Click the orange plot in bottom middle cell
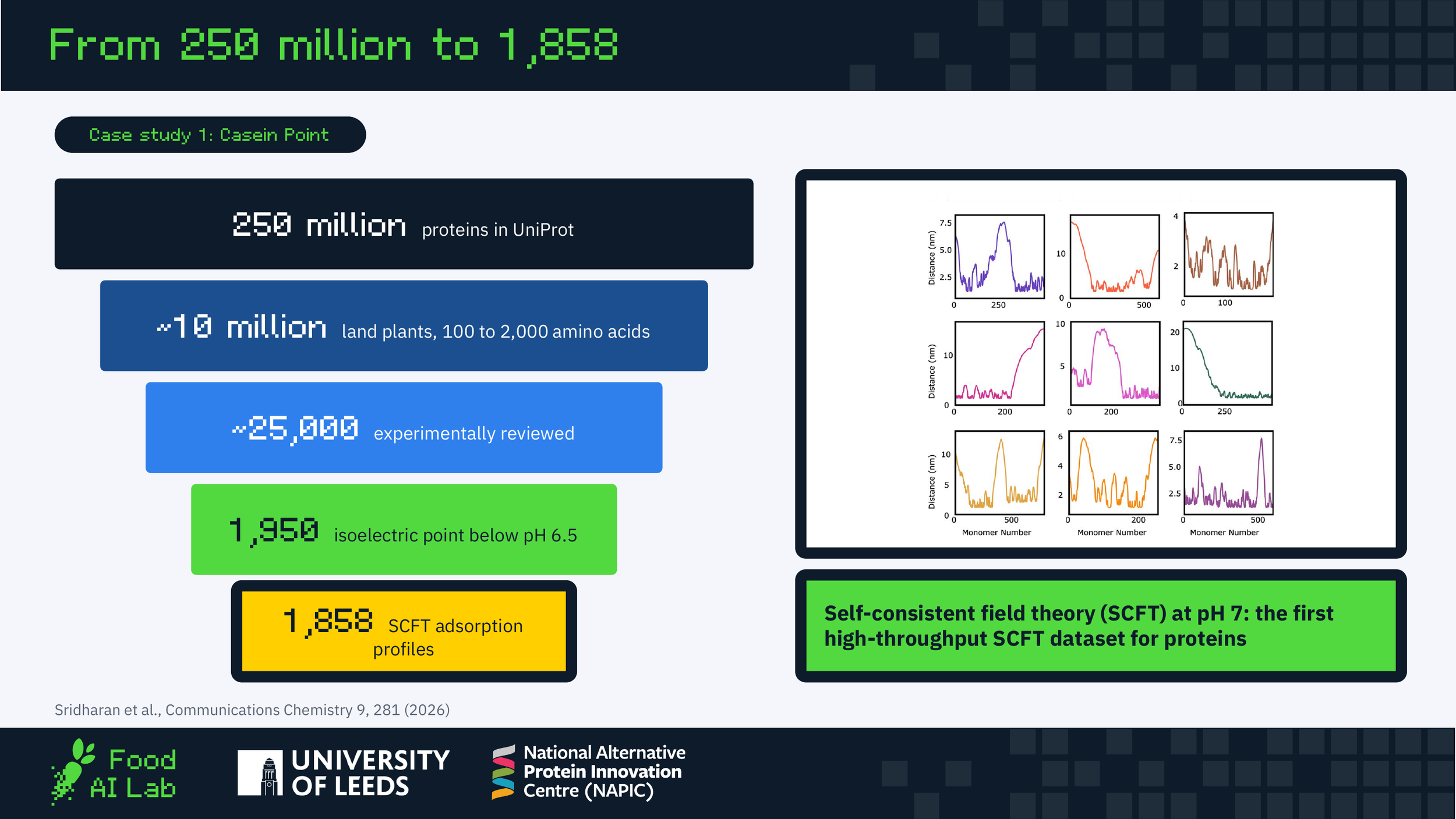 [x=1114, y=473]
